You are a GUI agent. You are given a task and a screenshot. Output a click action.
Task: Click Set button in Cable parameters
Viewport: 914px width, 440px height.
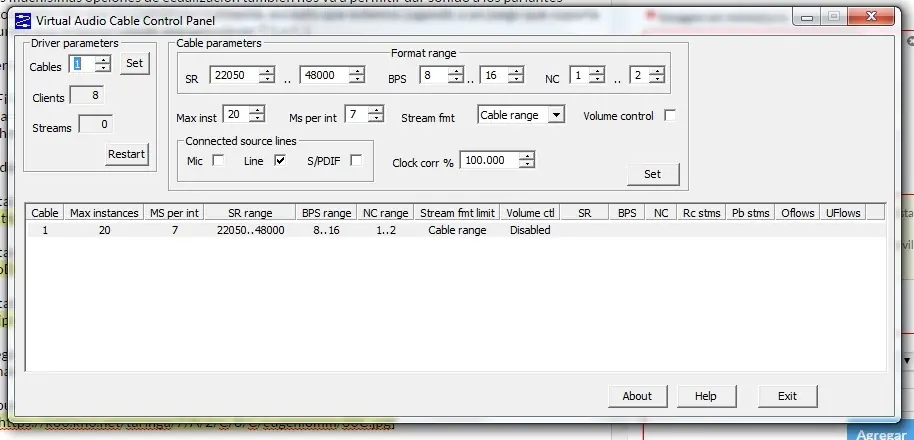653,174
